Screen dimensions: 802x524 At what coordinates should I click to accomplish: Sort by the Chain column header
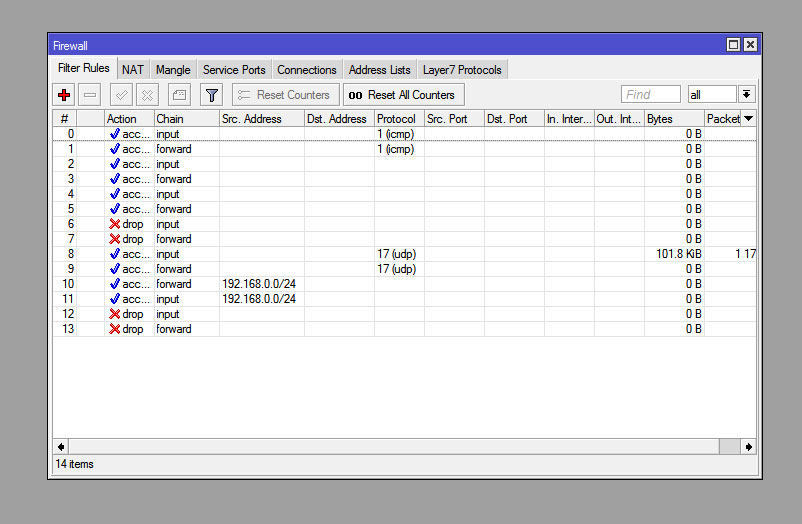[185, 119]
